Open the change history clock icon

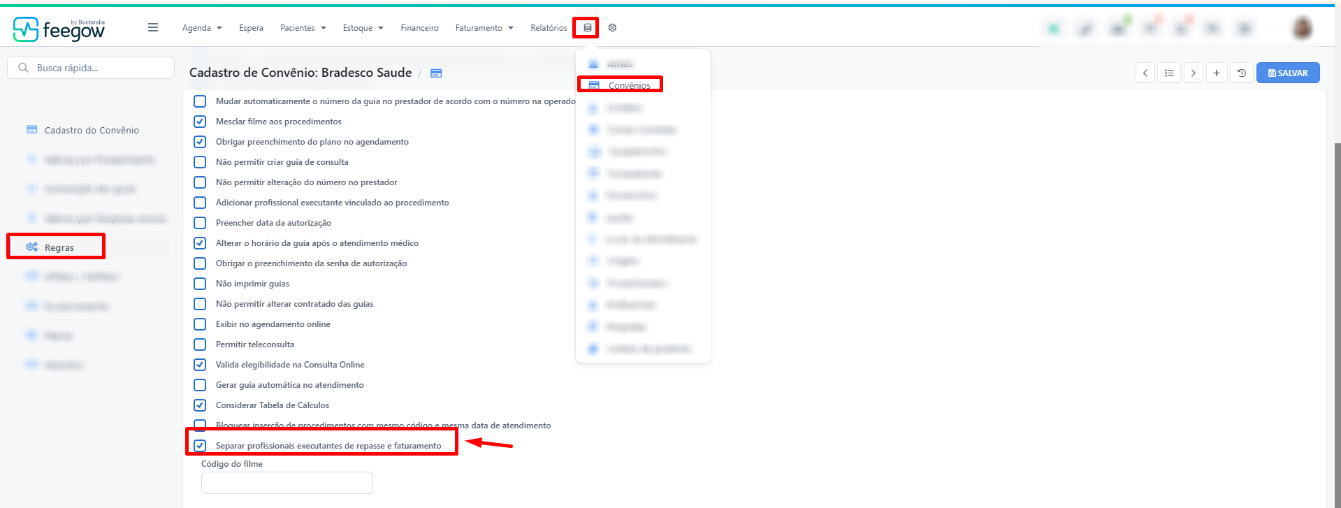(1240, 73)
